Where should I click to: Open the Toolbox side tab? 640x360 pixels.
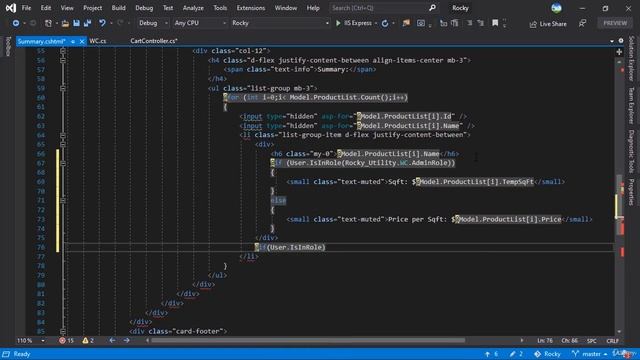click(8, 46)
